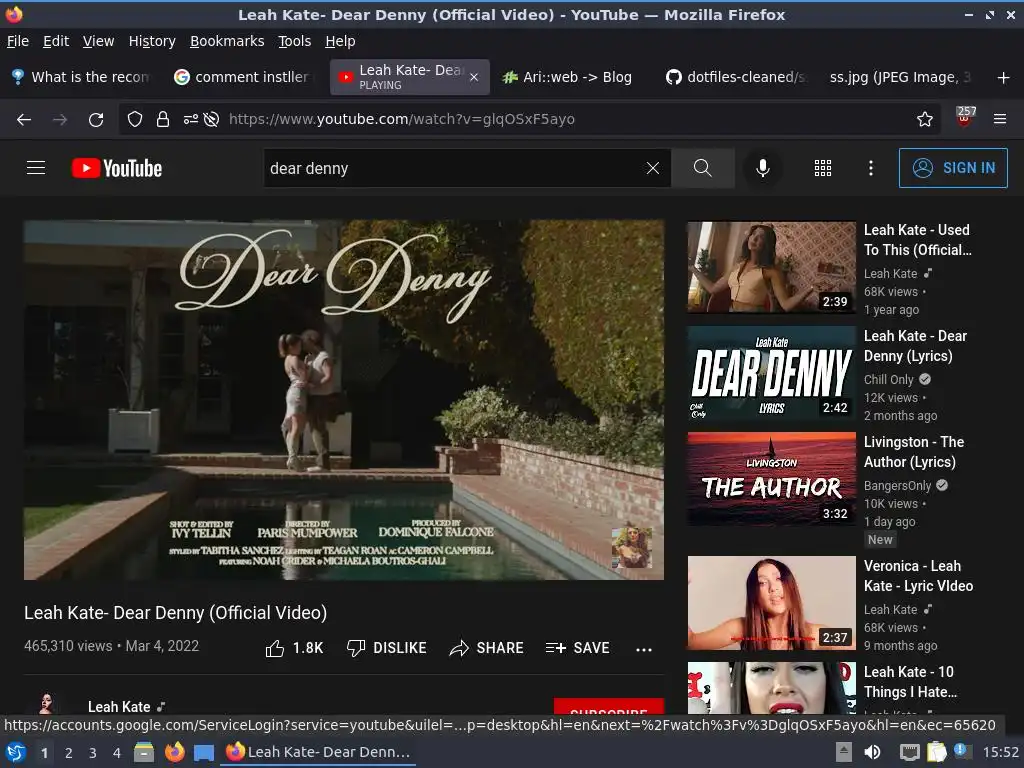Switch to 'What is the recon' tab

click(x=82, y=77)
